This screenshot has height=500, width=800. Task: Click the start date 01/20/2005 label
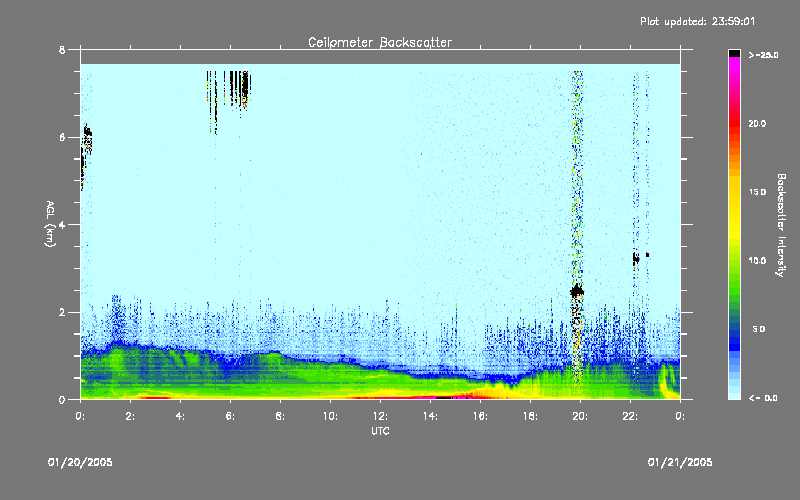tap(80, 462)
